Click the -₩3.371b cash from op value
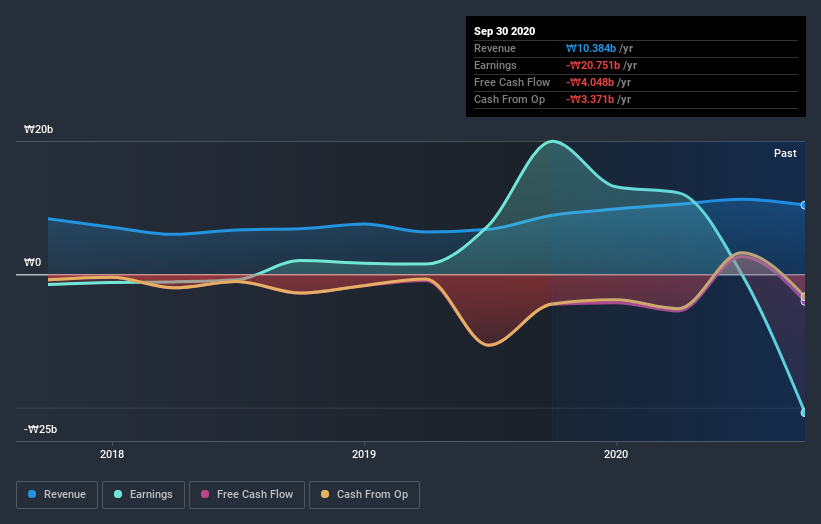Viewport: 821px width, 524px height. [x=590, y=99]
